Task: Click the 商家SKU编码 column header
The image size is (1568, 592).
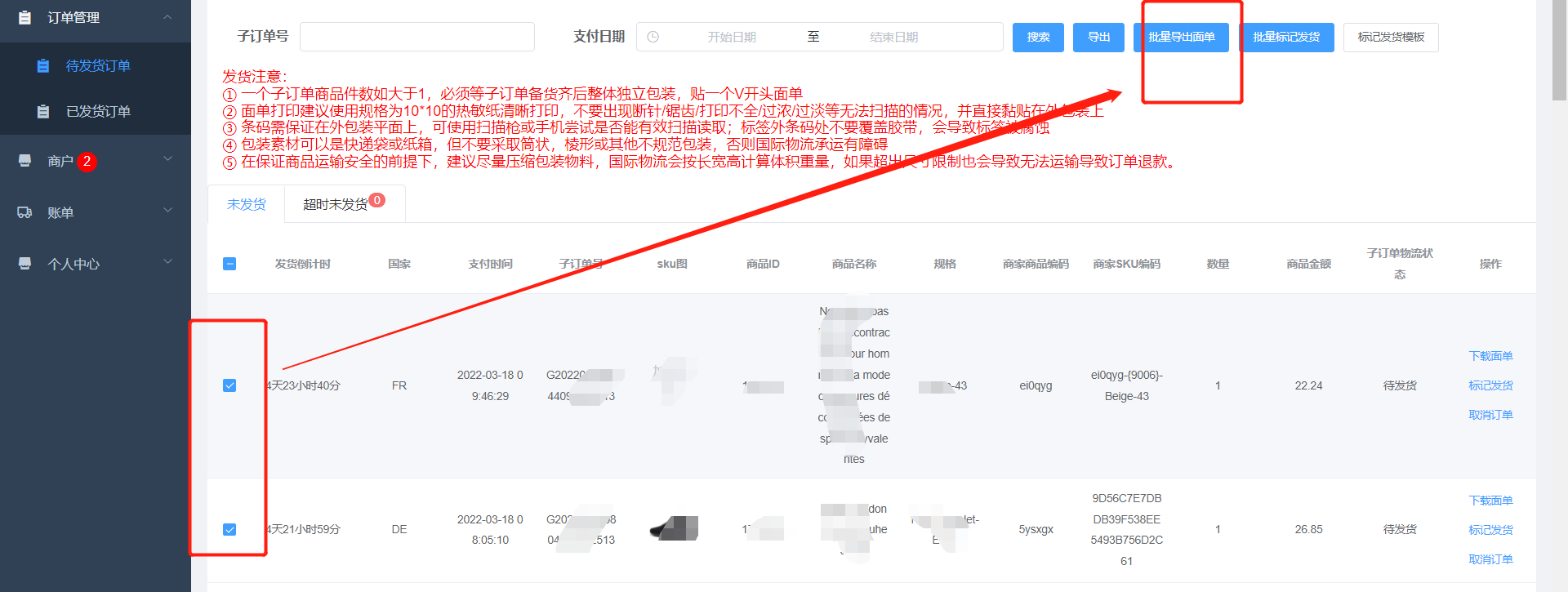Action: pos(1126,264)
